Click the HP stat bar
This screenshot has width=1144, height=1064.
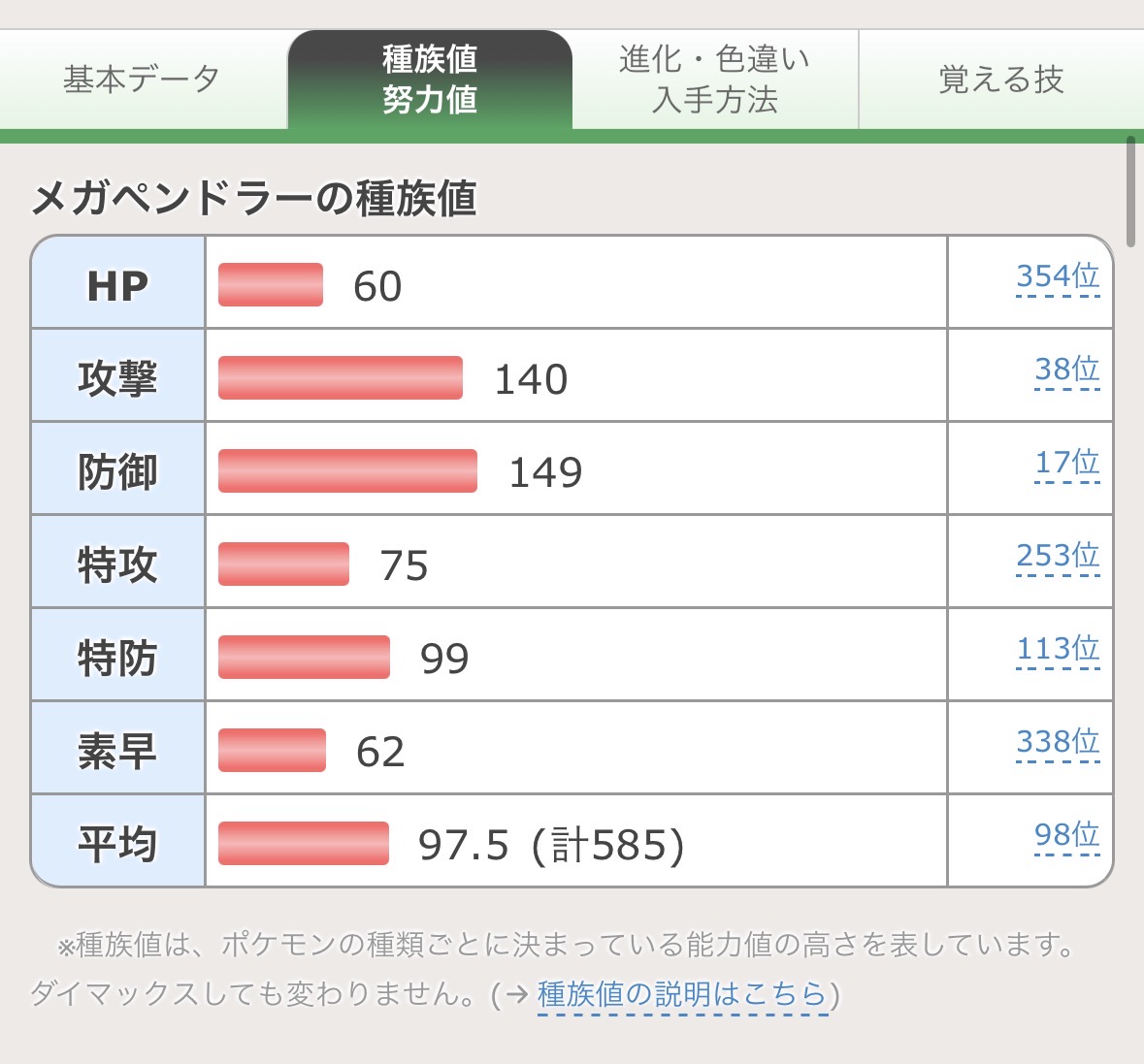coord(271,284)
